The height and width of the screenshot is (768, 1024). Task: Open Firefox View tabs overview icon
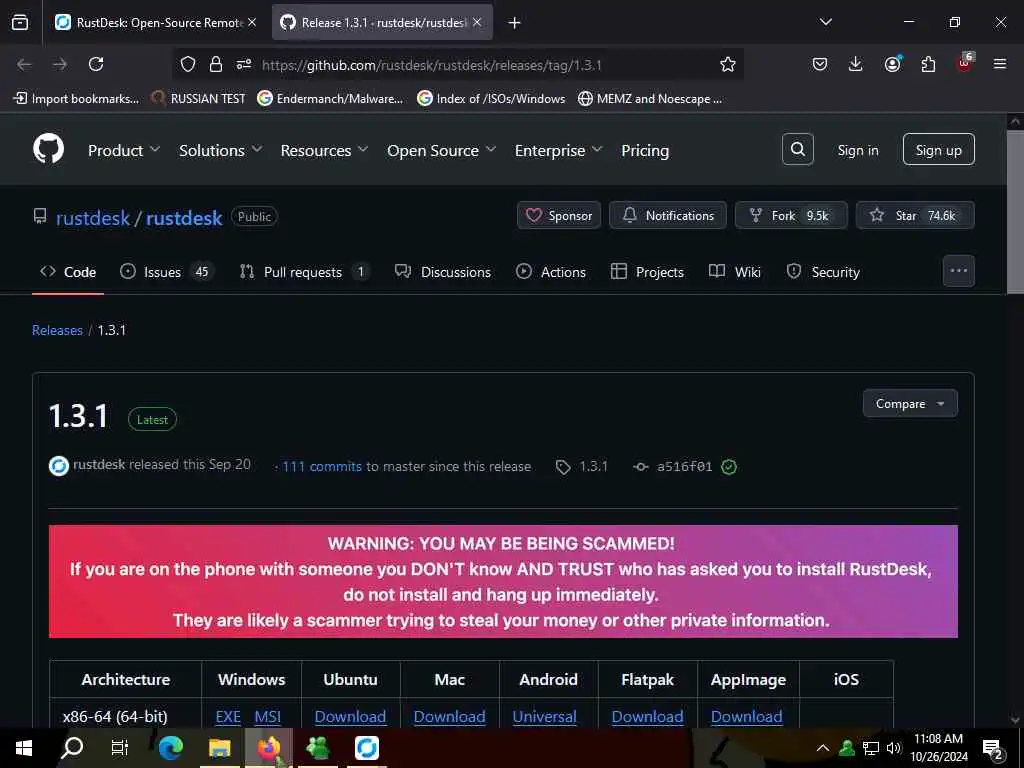(20, 22)
